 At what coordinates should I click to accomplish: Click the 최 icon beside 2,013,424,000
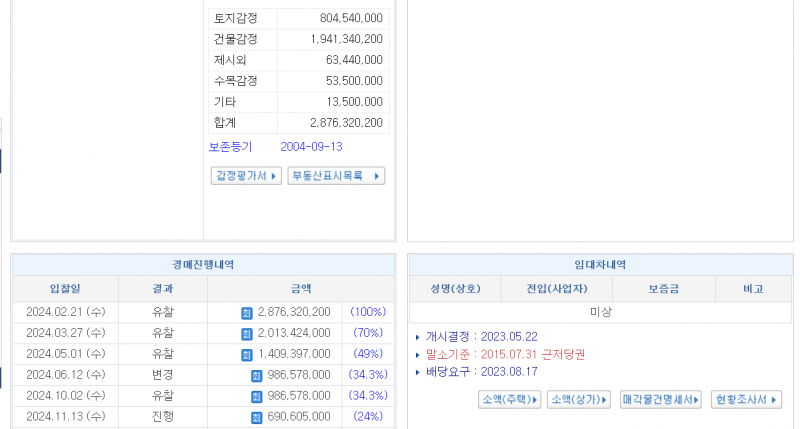(x=246, y=333)
